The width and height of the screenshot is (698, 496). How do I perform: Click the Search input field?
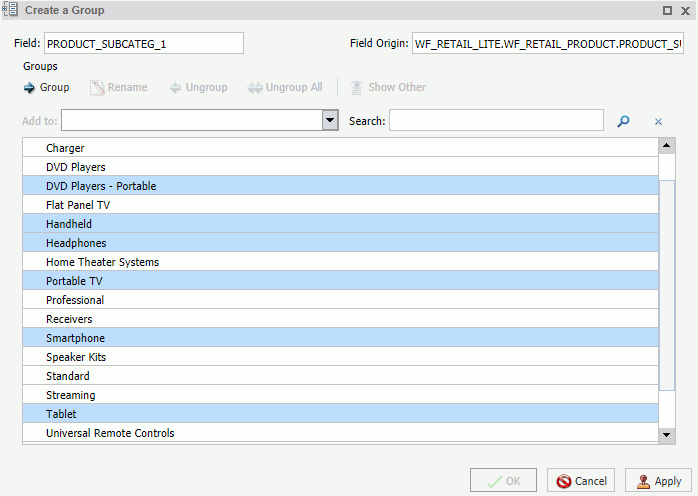(496, 120)
